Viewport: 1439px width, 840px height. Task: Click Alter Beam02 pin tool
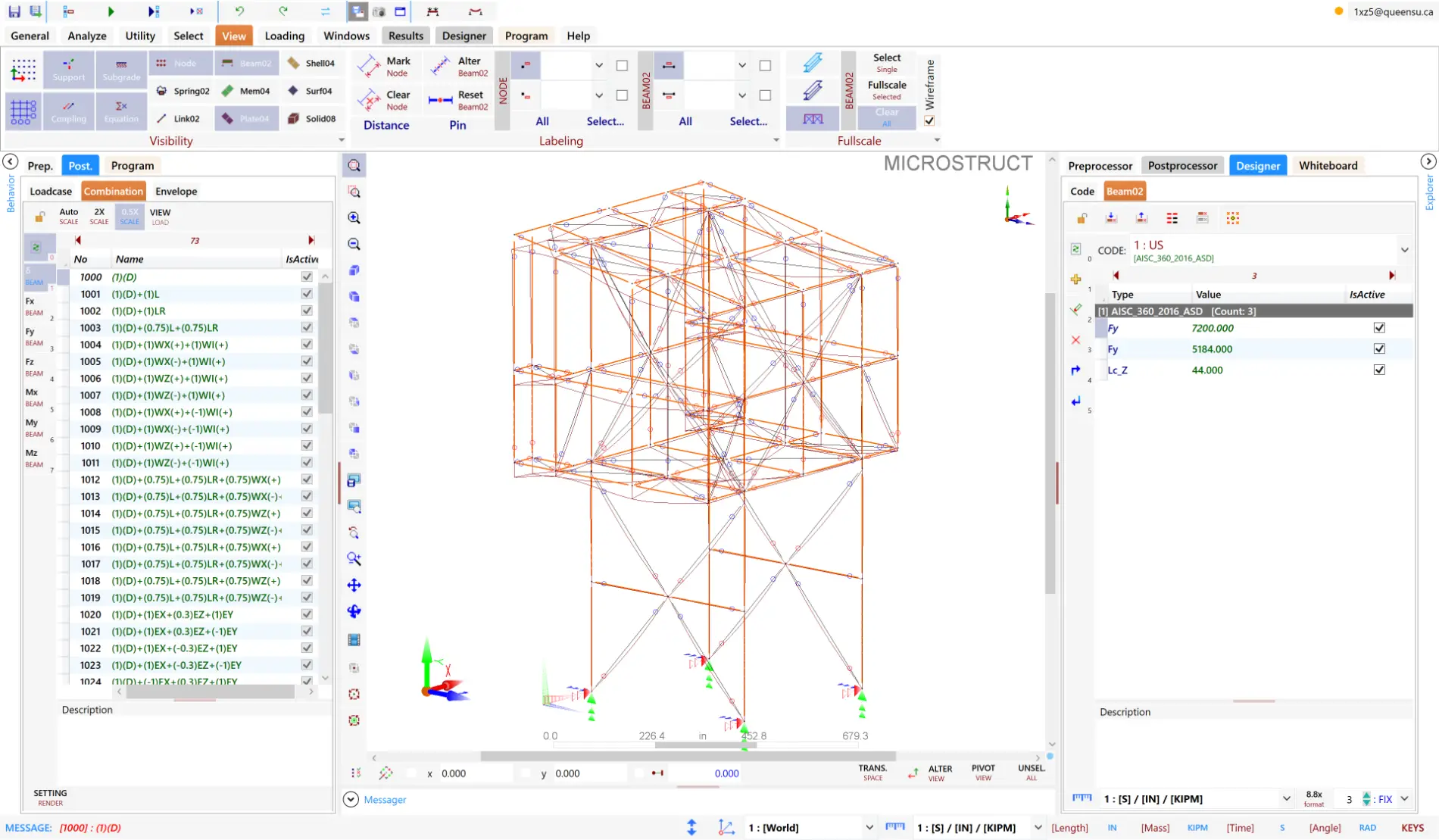[458, 67]
